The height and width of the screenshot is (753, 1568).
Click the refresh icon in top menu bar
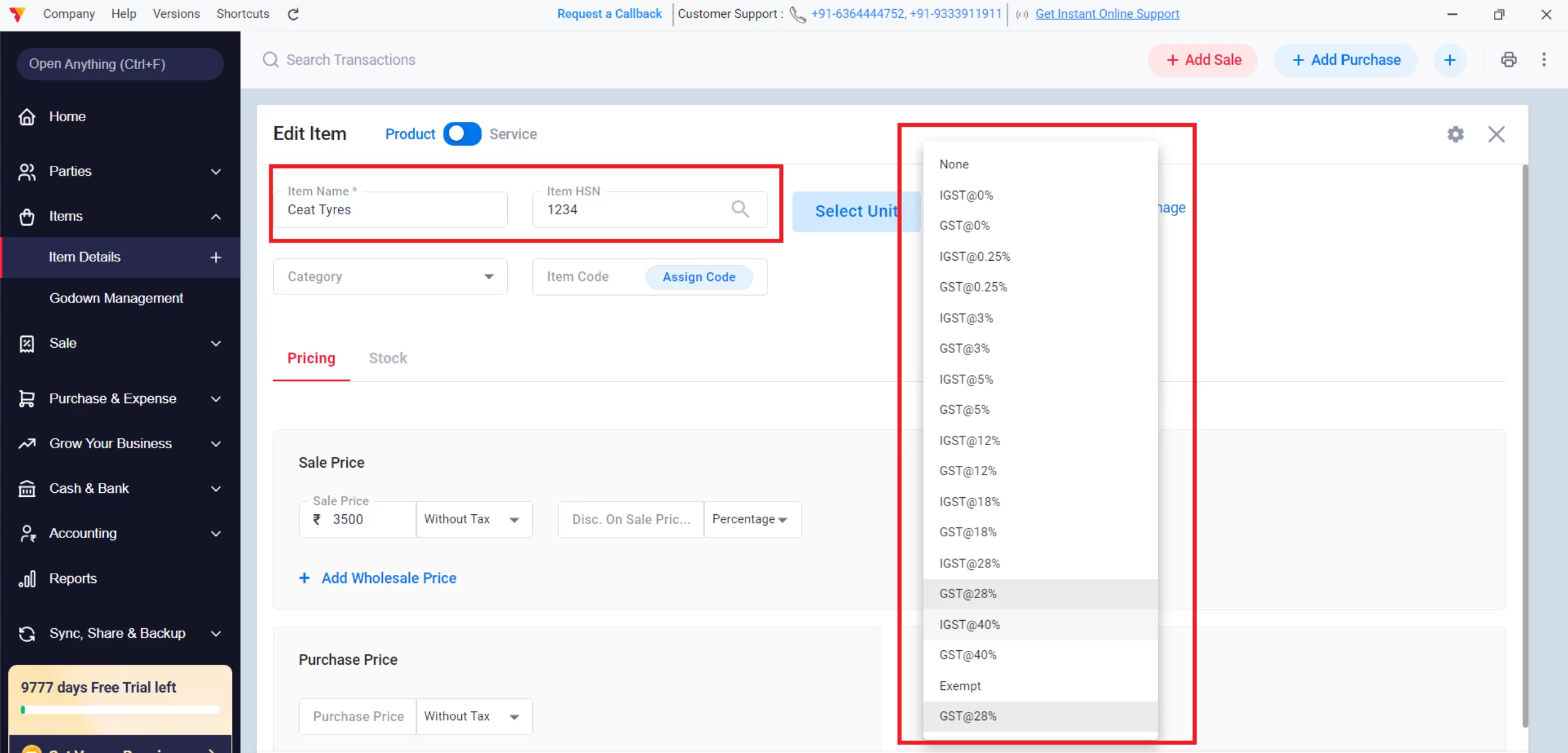point(293,14)
